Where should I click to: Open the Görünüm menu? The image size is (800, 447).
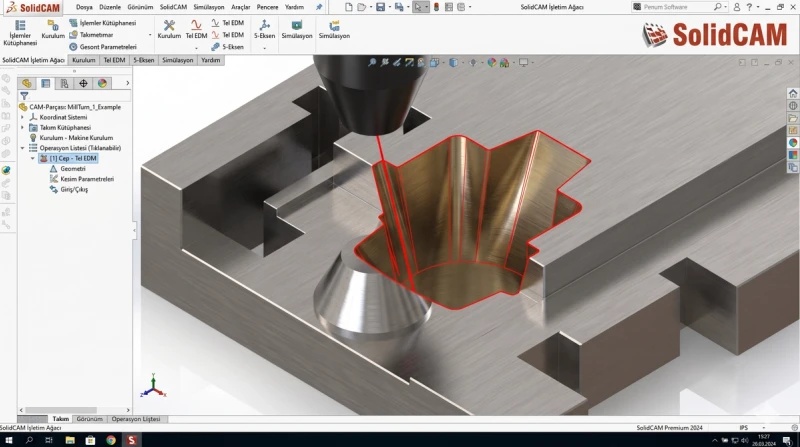[x=140, y=7]
